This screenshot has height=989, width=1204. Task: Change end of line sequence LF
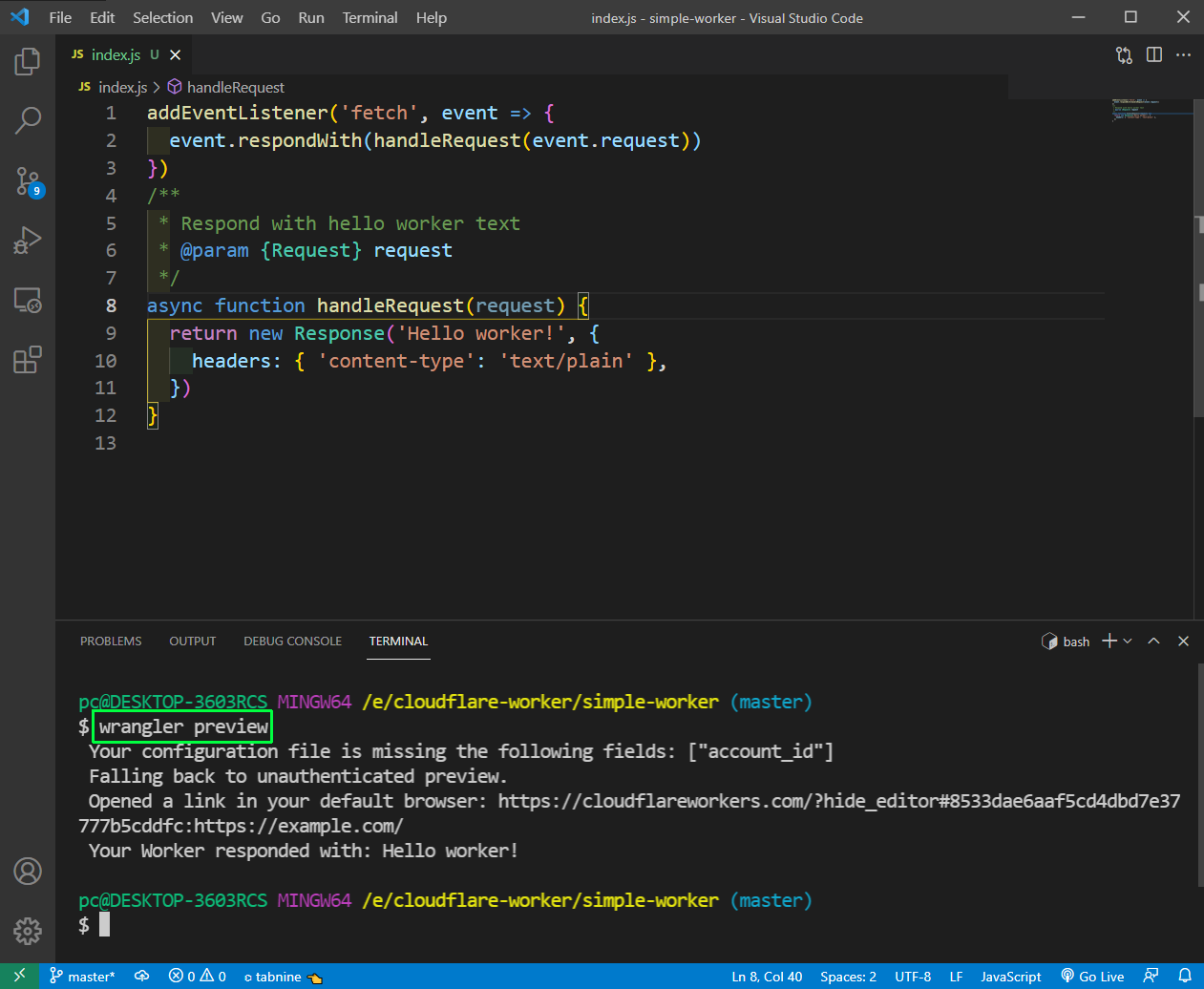(x=956, y=977)
